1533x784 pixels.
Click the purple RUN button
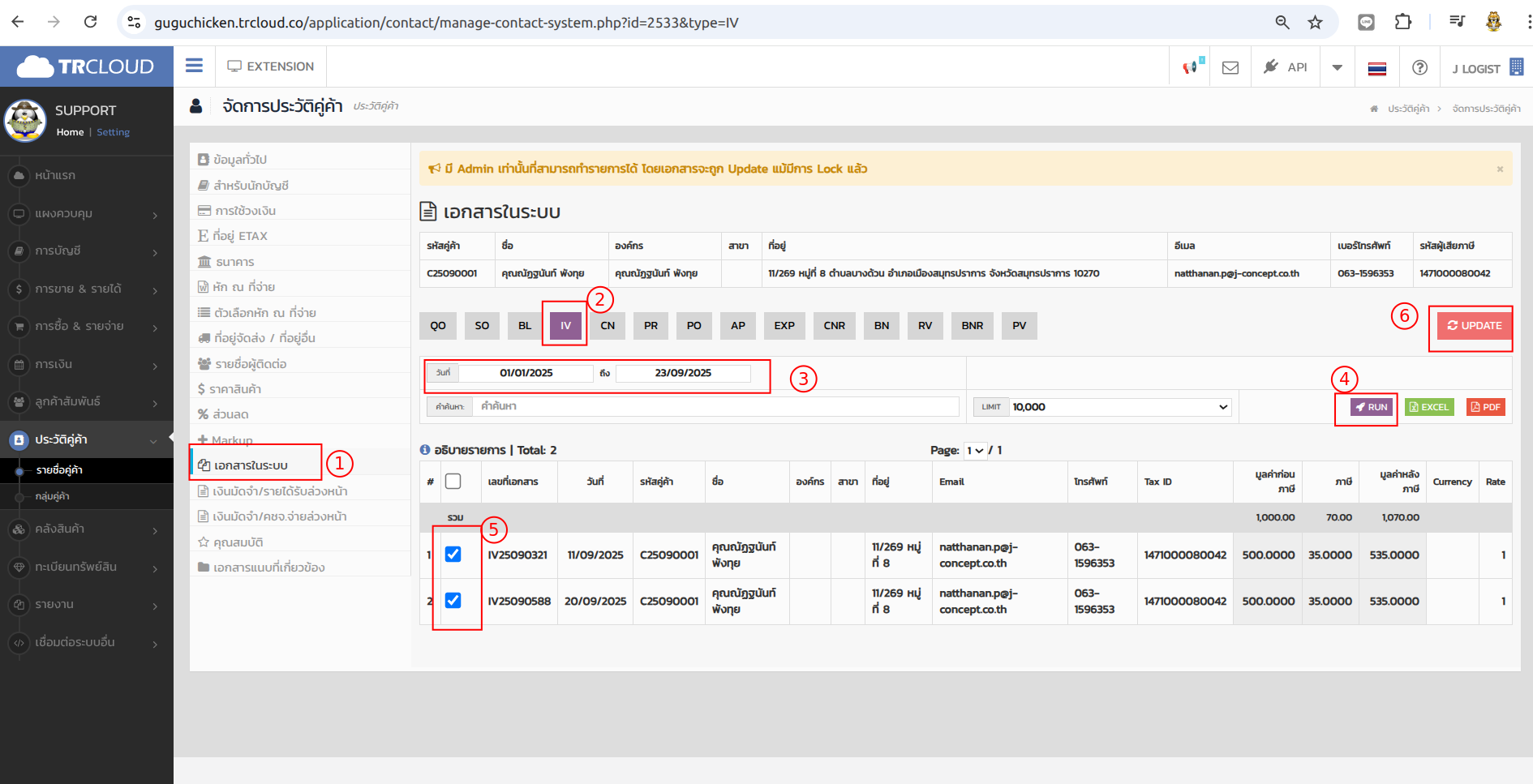(1372, 407)
